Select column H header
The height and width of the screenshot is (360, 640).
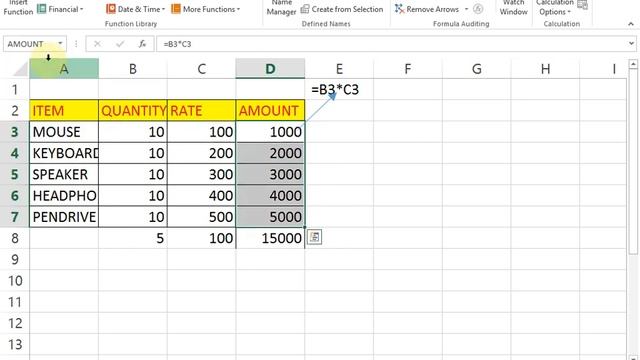[545, 69]
